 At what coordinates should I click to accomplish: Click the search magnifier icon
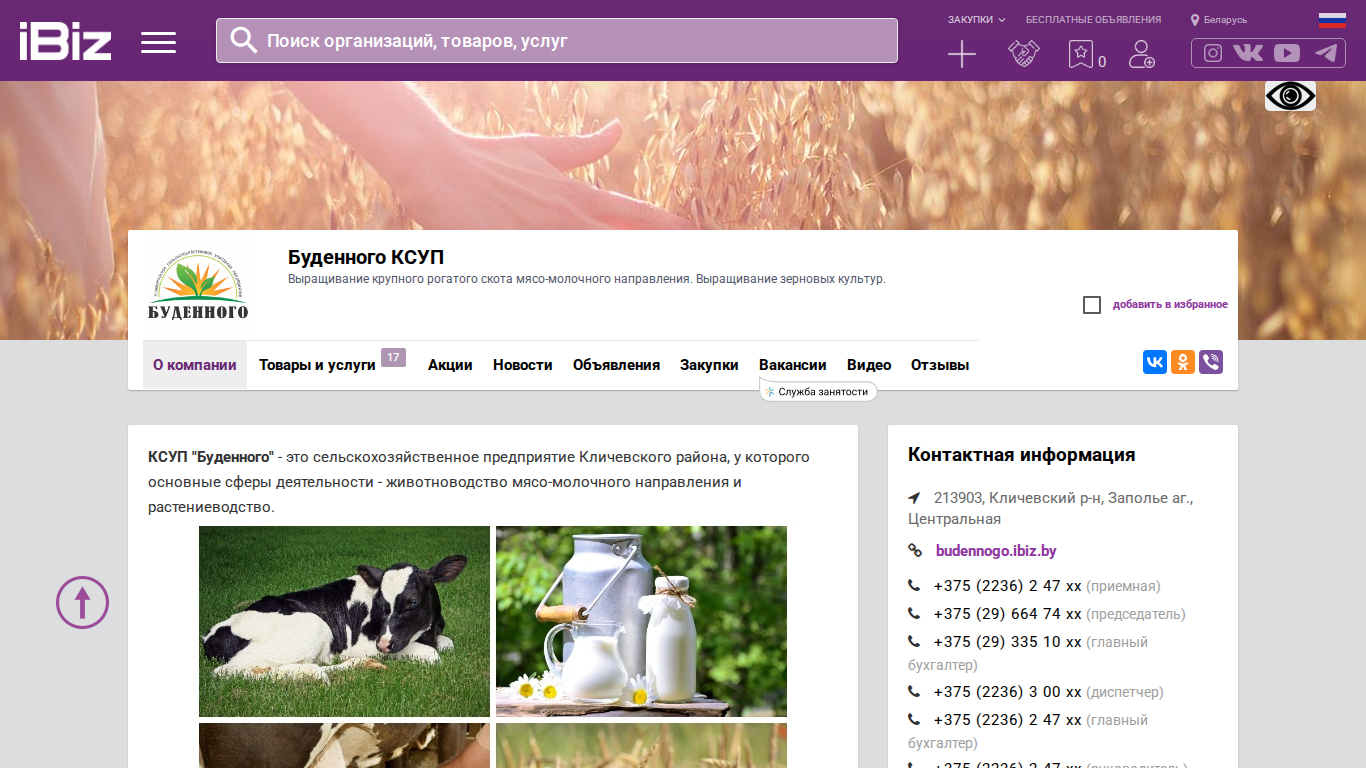point(244,40)
